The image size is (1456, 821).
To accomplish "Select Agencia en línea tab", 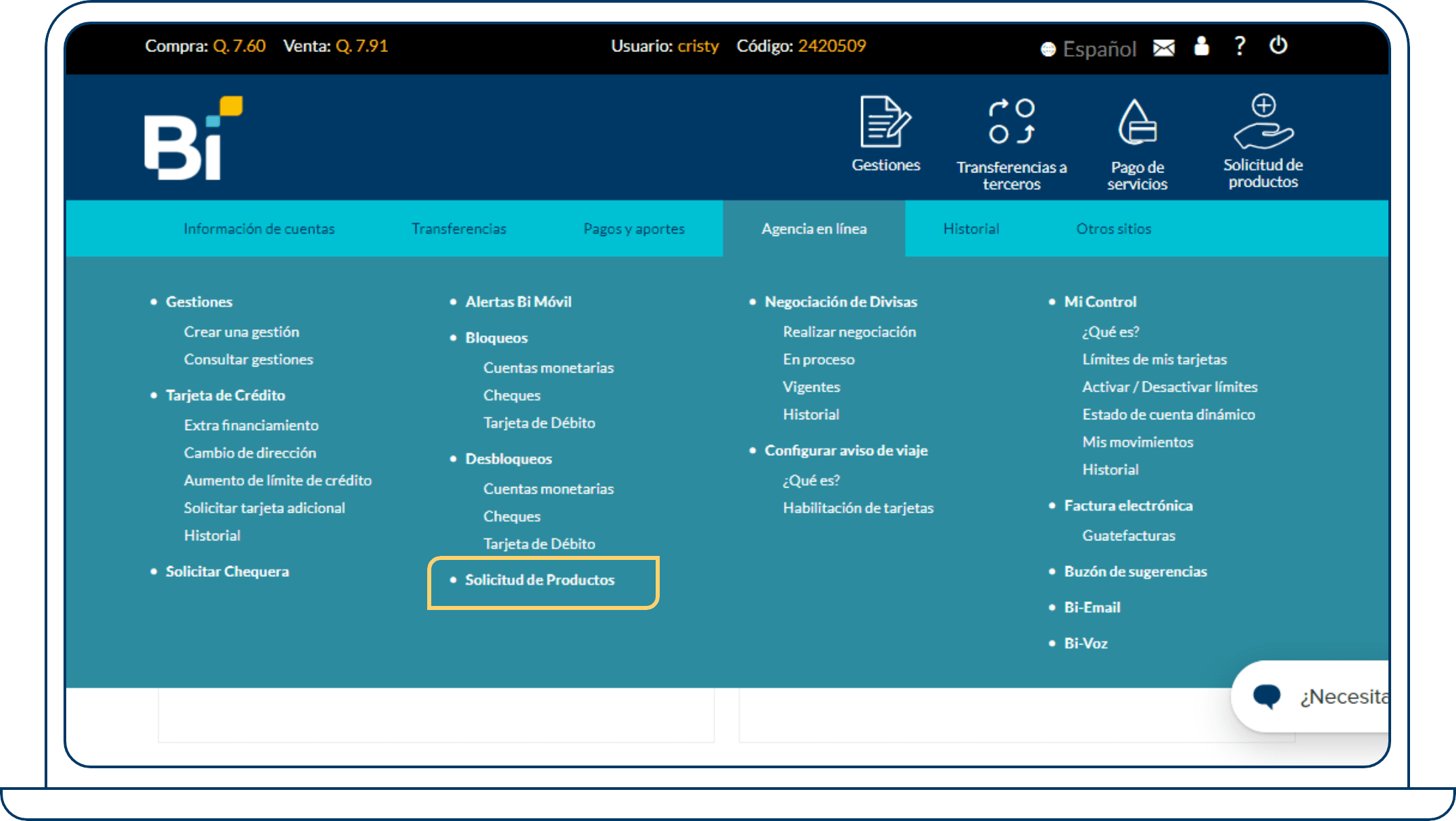I will (814, 229).
